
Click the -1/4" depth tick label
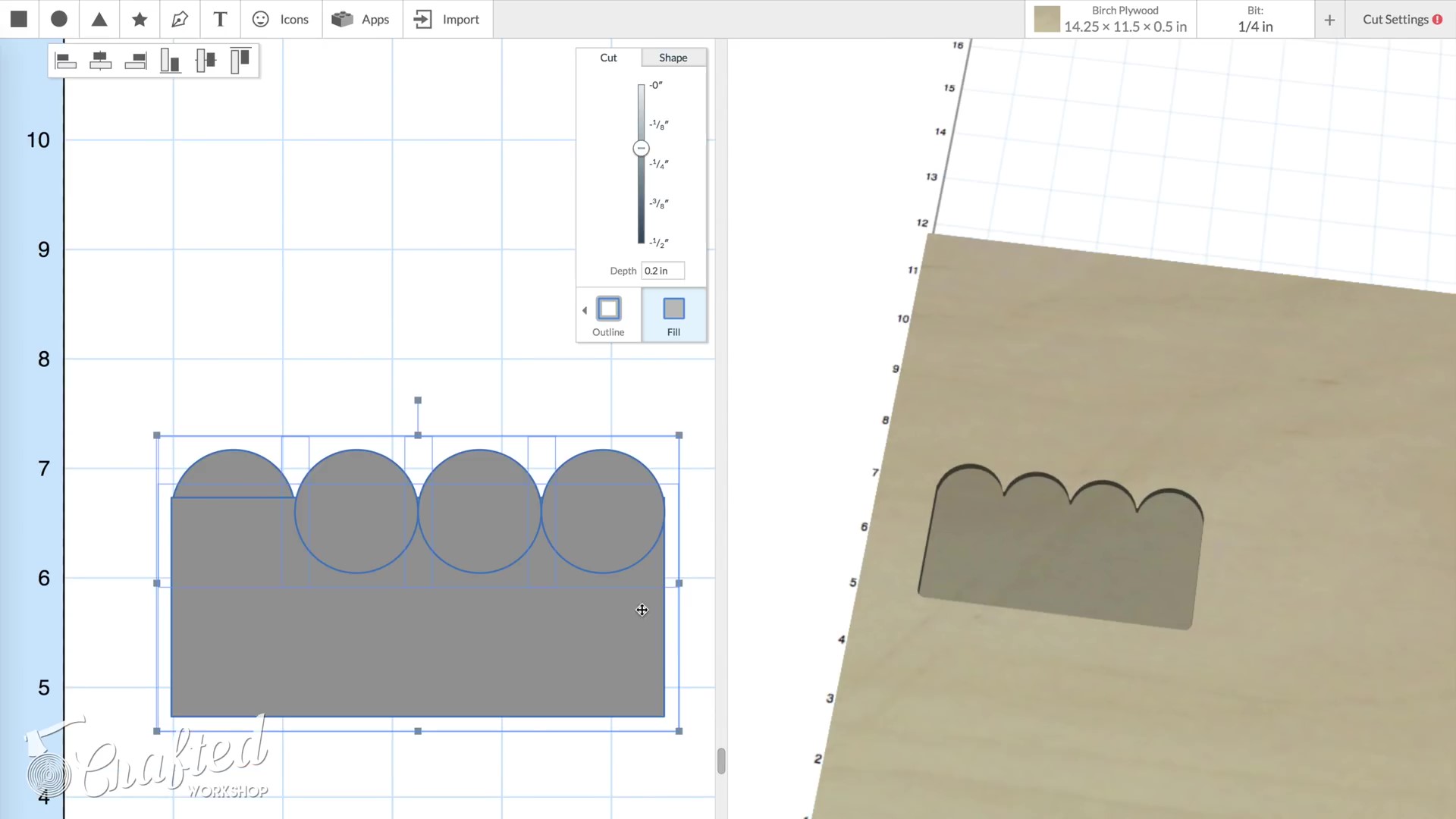point(659,164)
